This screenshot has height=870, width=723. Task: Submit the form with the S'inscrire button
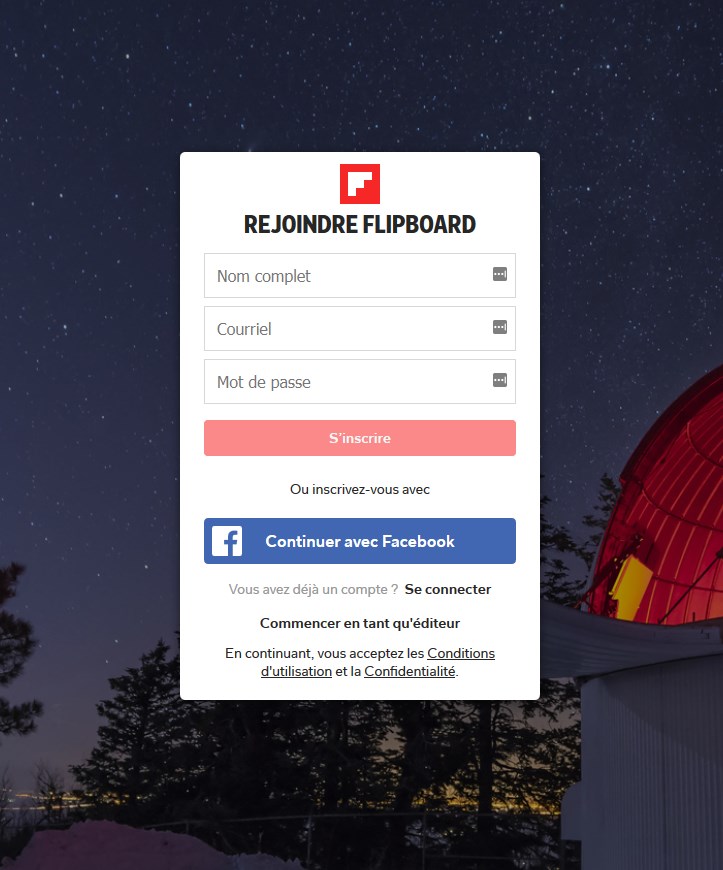[x=360, y=438]
